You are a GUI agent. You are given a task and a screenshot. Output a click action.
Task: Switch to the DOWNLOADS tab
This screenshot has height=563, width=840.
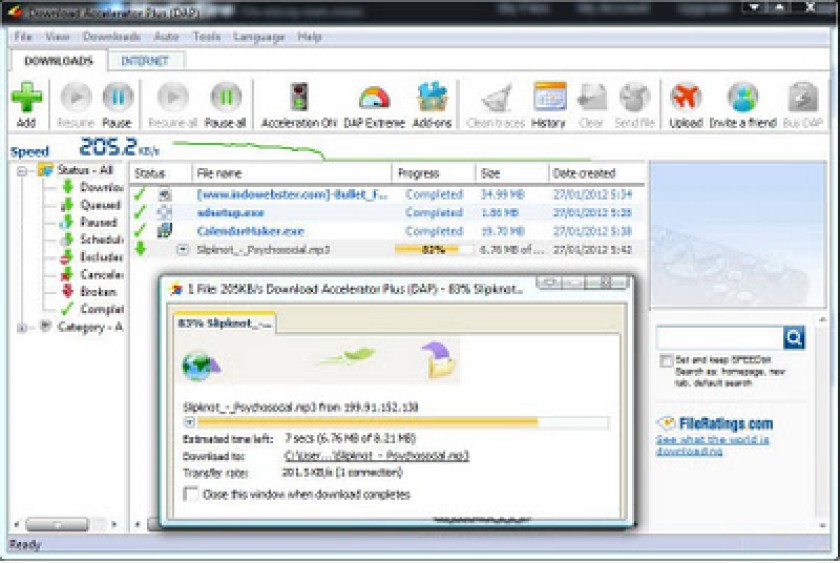coord(58,61)
